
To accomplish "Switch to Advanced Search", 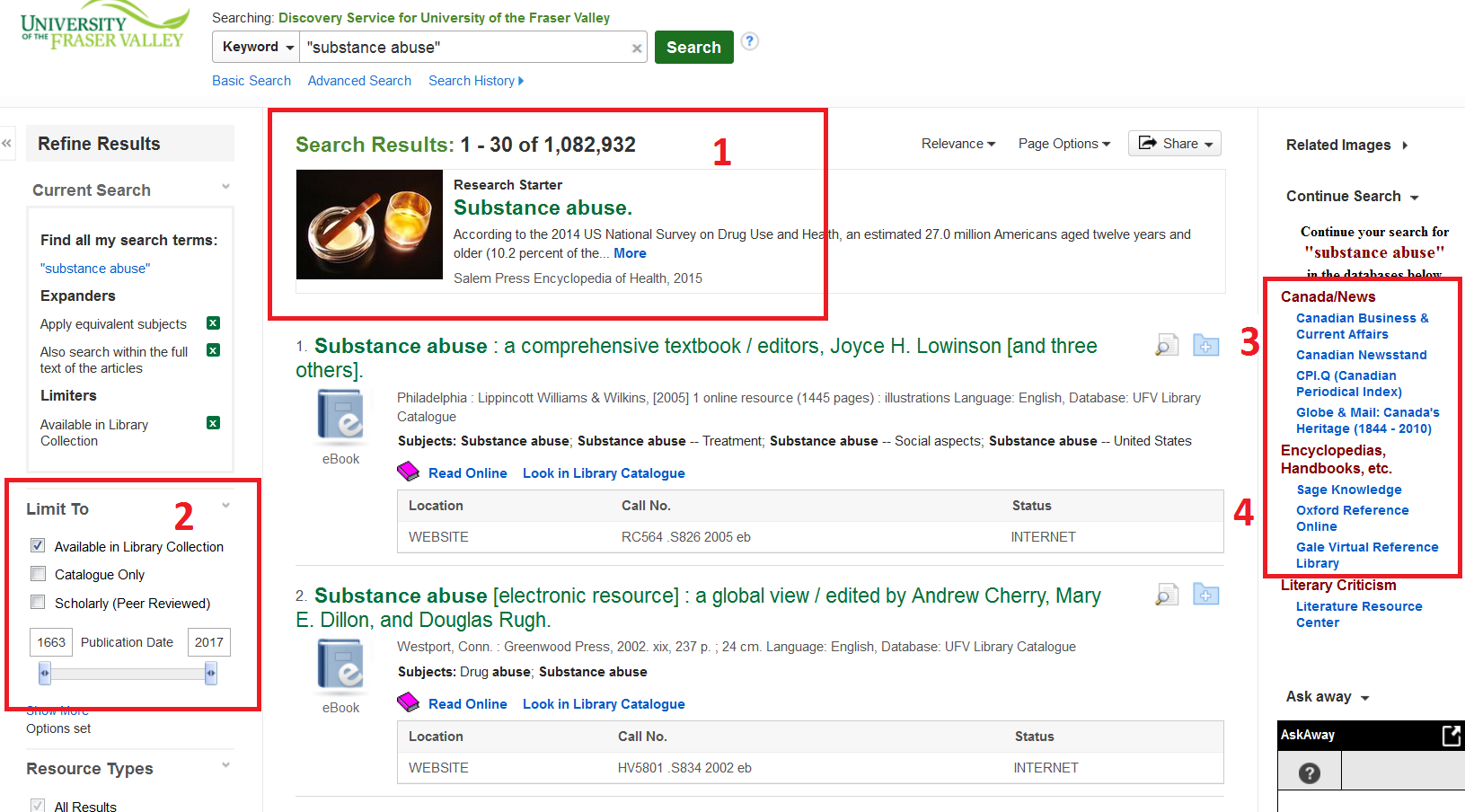I will click(359, 81).
